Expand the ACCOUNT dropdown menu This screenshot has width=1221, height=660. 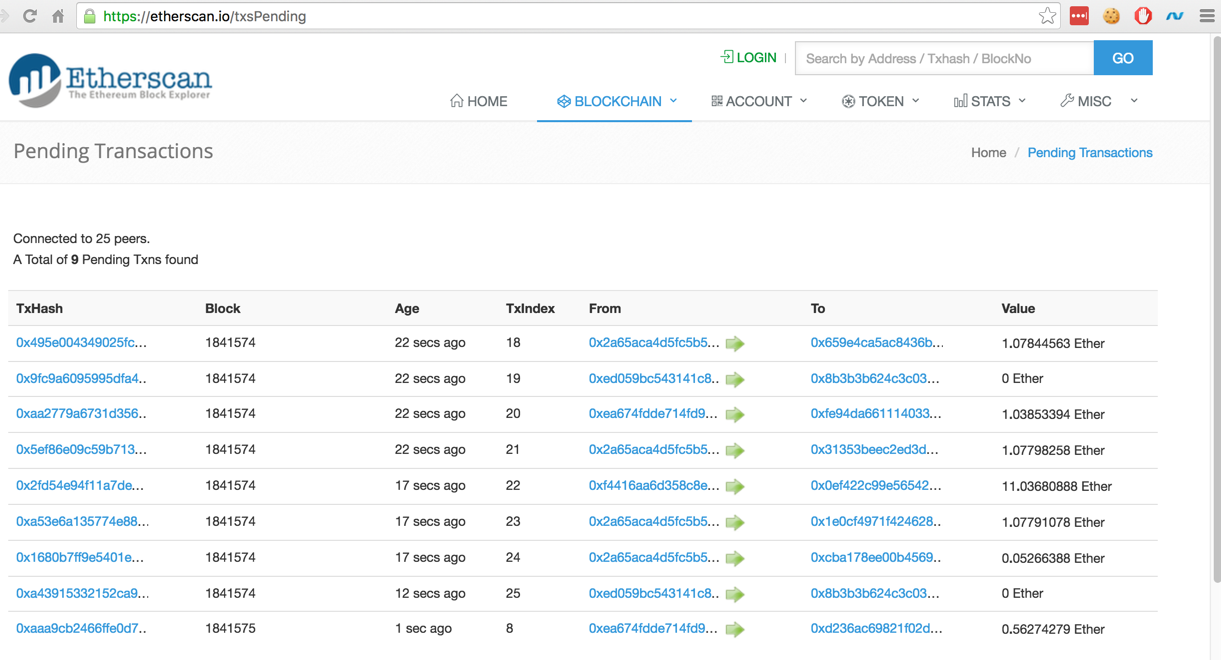click(759, 101)
